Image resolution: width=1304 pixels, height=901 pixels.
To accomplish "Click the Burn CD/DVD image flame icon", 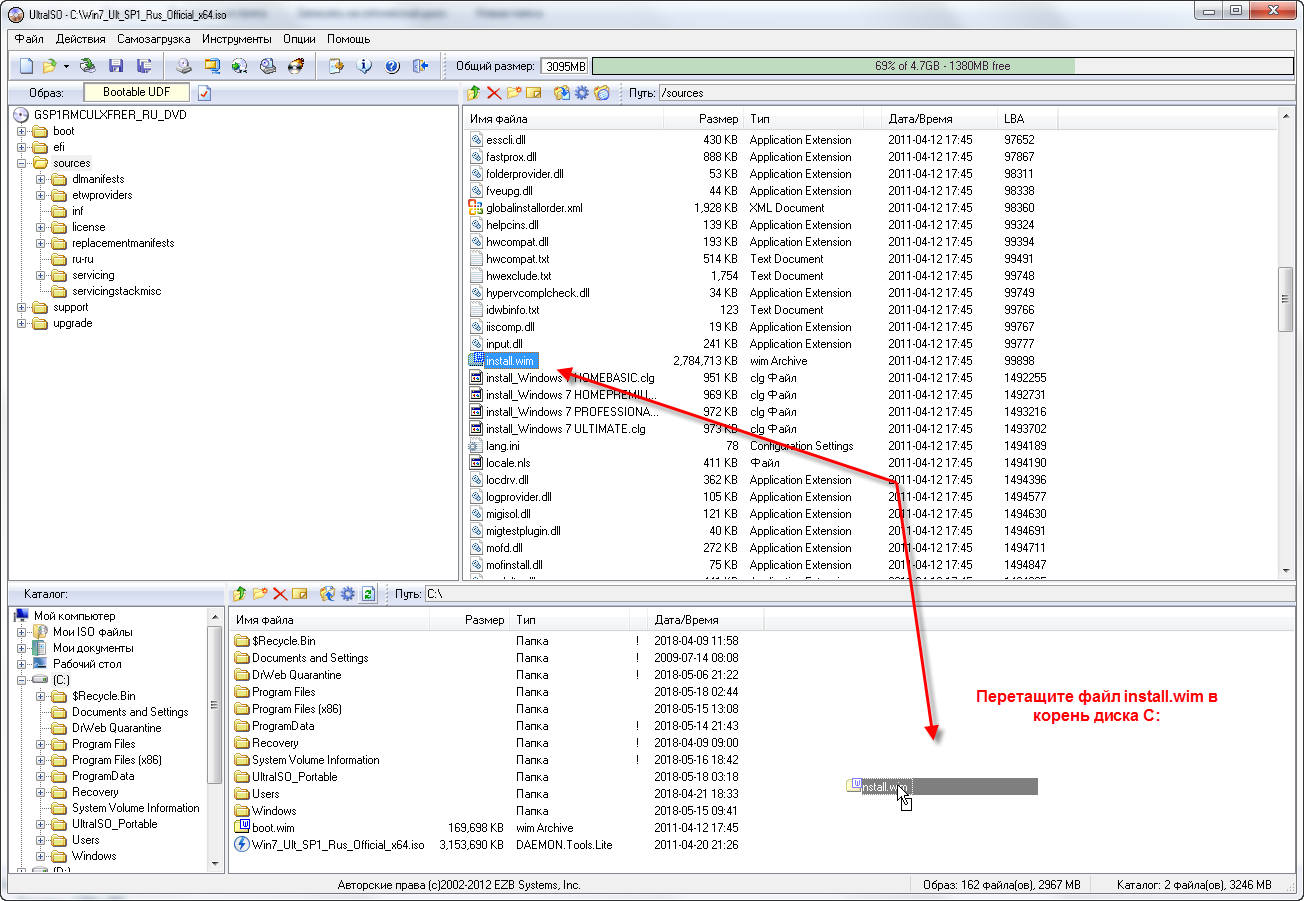I will (295, 66).
